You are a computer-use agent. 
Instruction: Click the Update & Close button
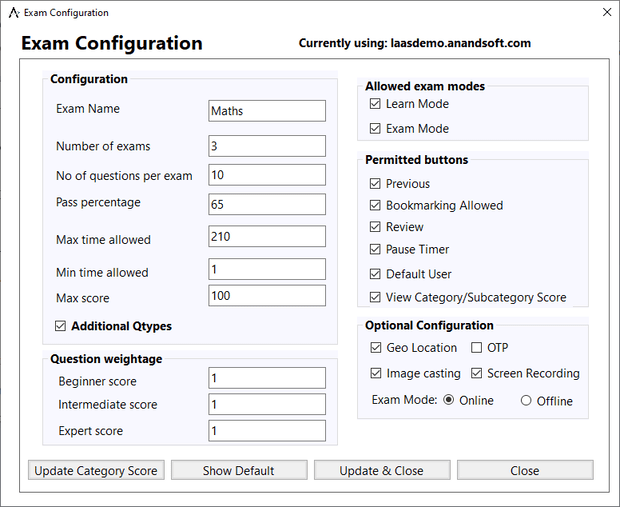(382, 470)
